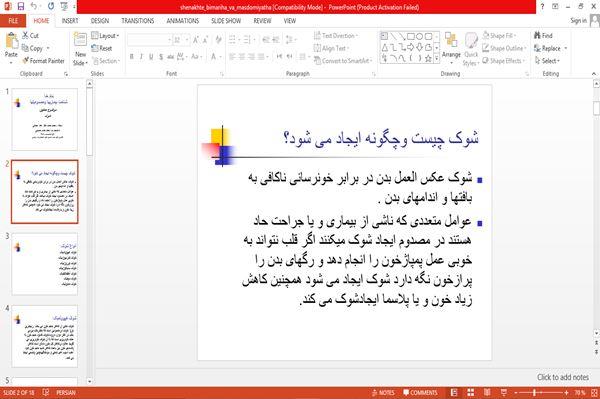Click Sign in at top right

point(578,21)
